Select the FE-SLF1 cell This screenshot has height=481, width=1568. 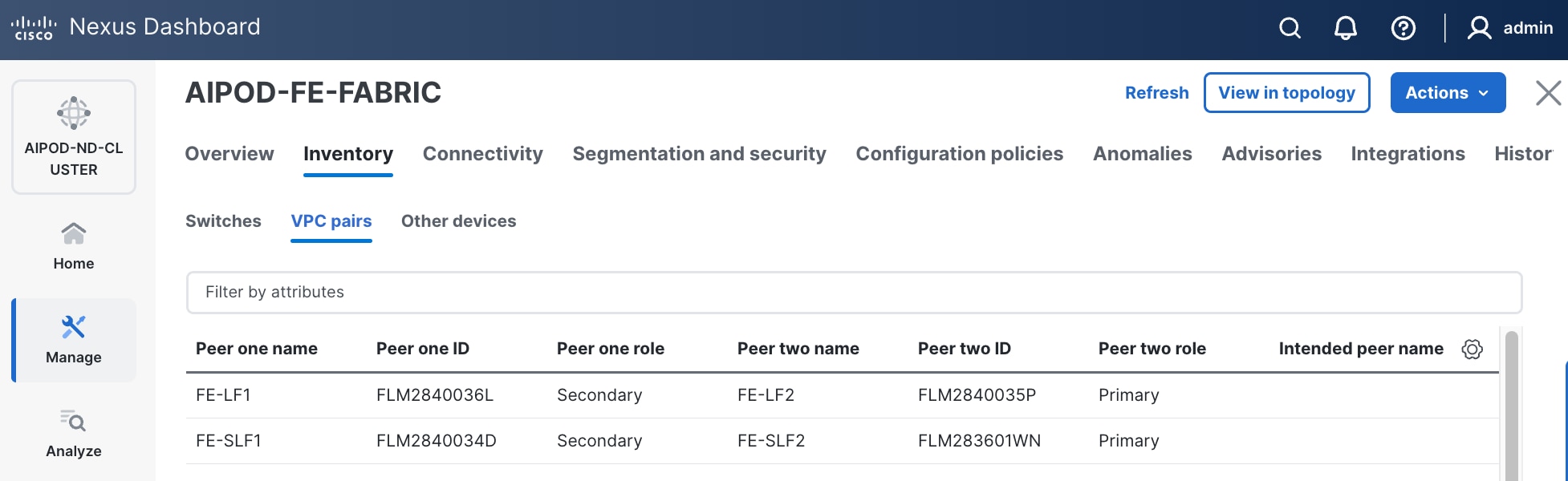pos(229,441)
